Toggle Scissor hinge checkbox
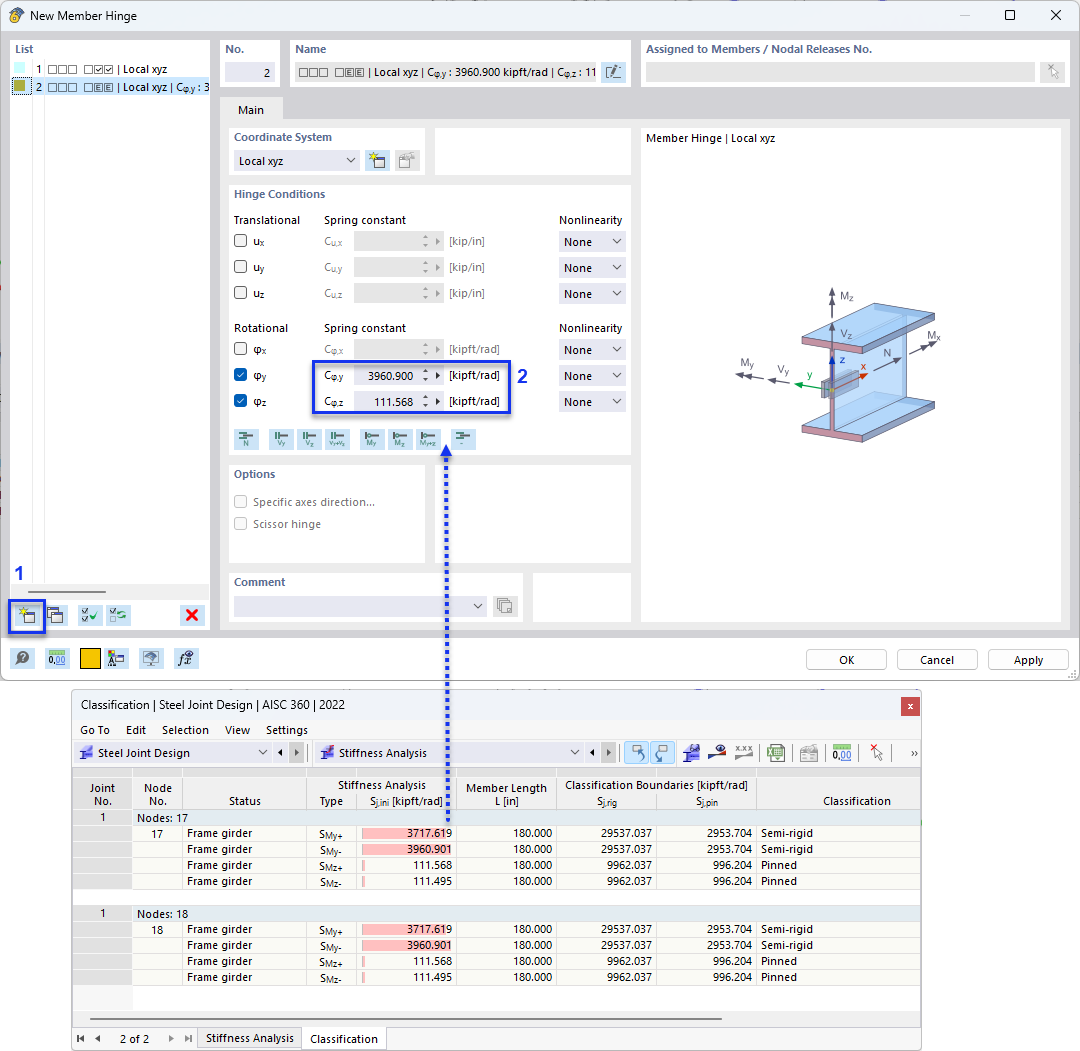1080x1051 pixels. click(x=240, y=524)
